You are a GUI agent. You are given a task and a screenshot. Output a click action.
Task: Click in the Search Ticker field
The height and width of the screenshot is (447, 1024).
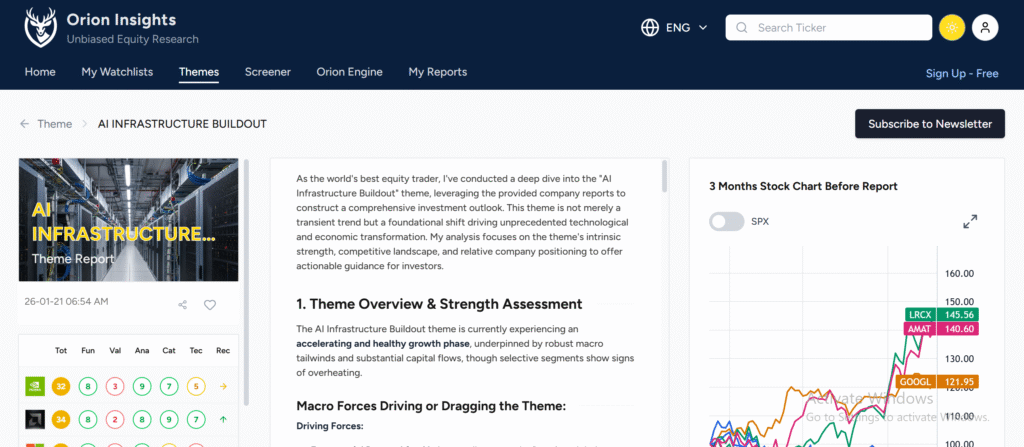830,28
